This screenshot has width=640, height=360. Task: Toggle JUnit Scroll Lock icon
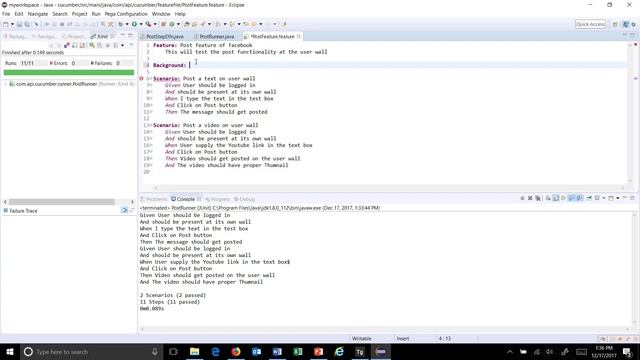click(x=83, y=45)
